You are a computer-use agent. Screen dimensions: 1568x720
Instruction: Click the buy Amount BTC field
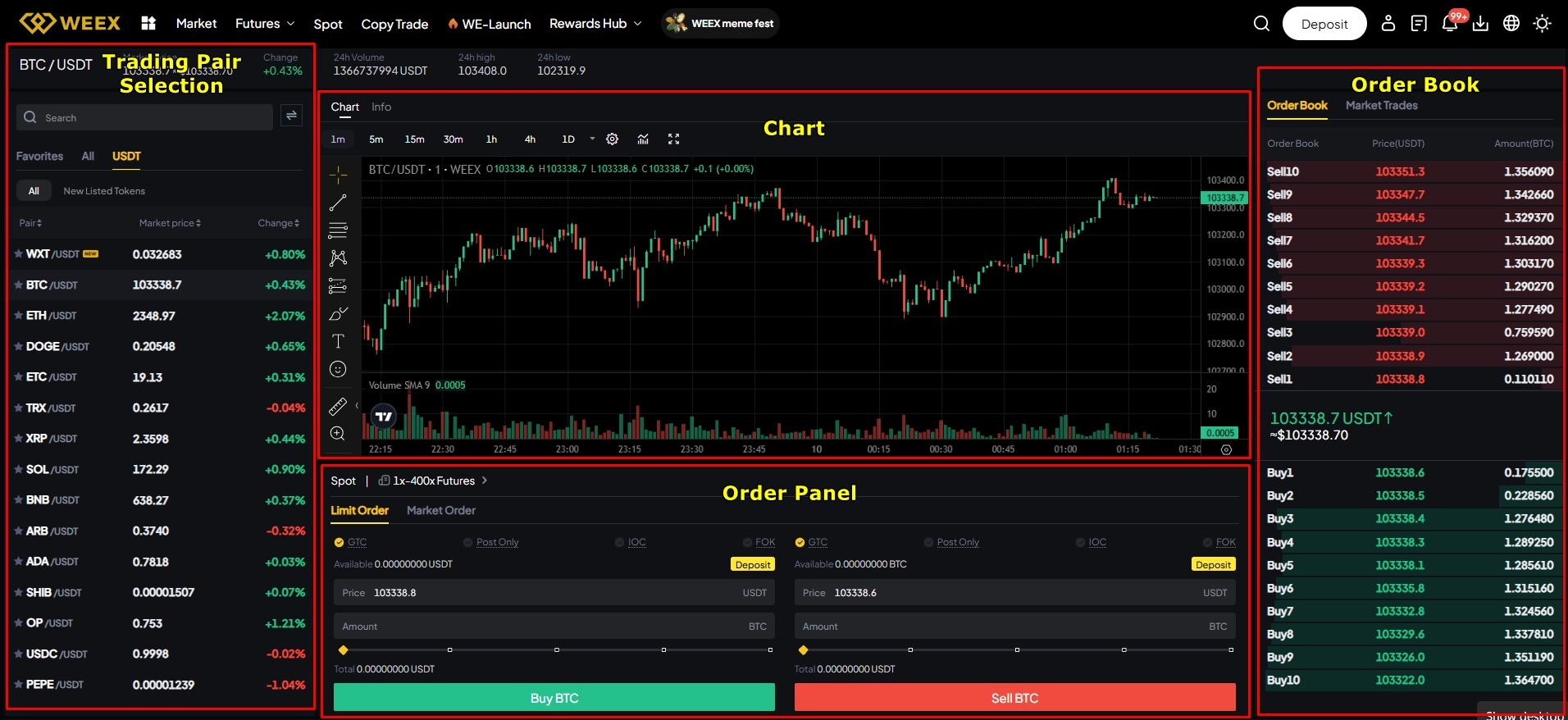(554, 626)
